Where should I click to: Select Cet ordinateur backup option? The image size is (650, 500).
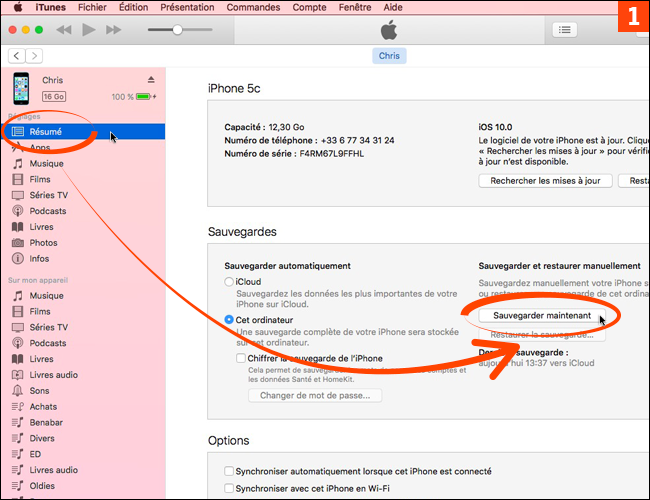click(229, 320)
